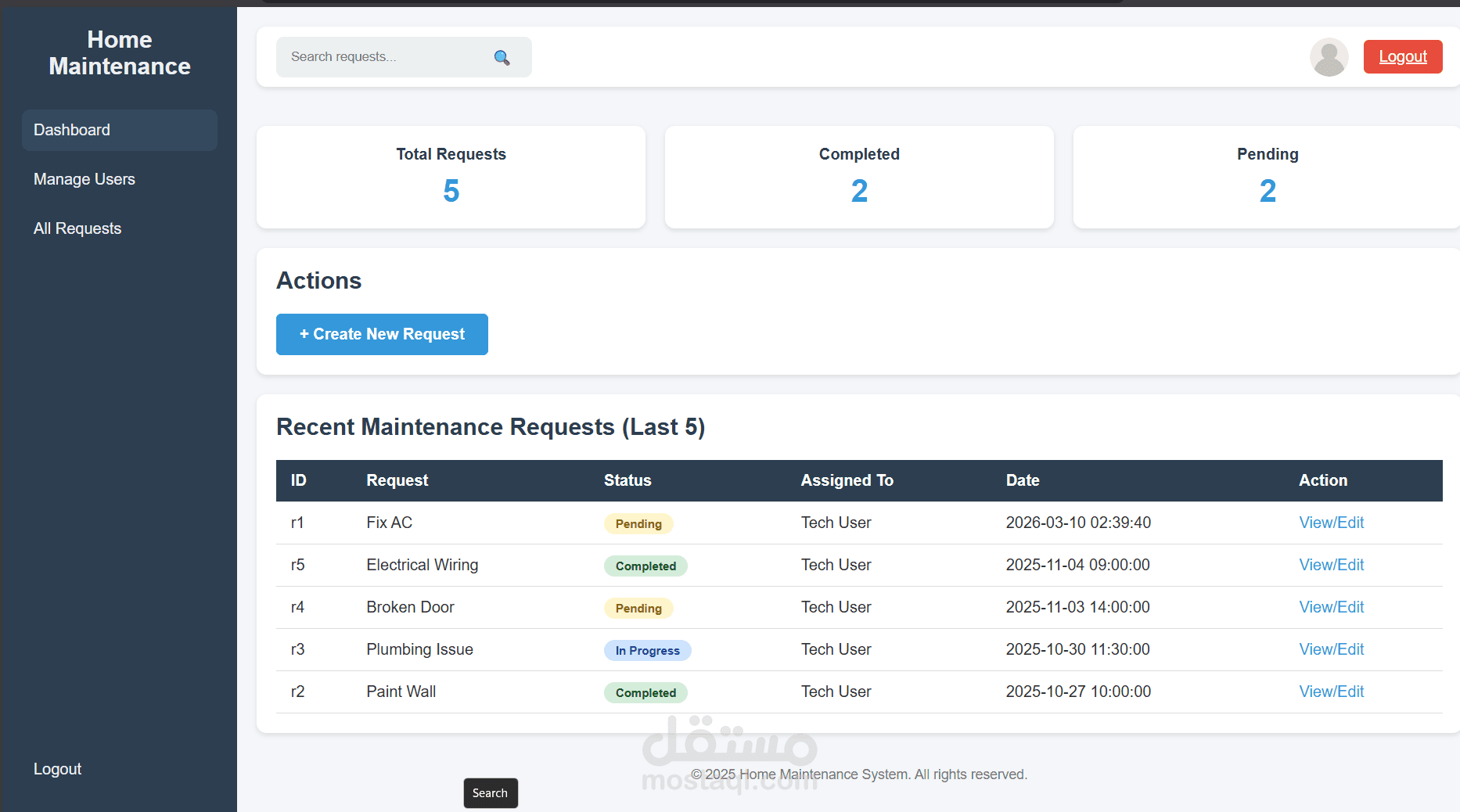Click the date 2025-10-30 11:30:00
The image size is (1460, 812).
pos(1077,649)
